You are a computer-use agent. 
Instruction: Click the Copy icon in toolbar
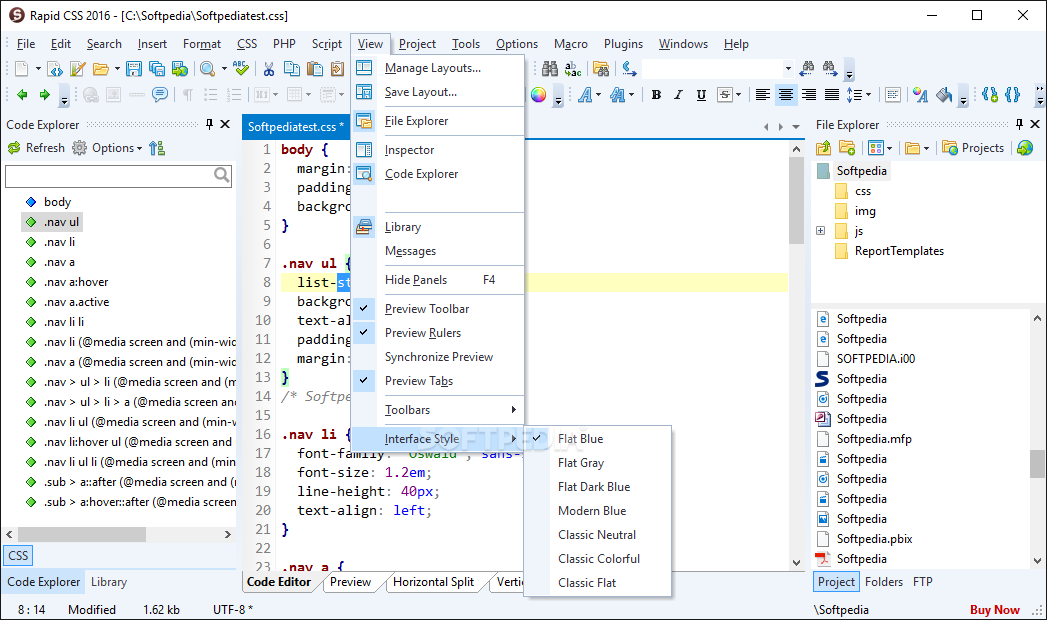292,69
